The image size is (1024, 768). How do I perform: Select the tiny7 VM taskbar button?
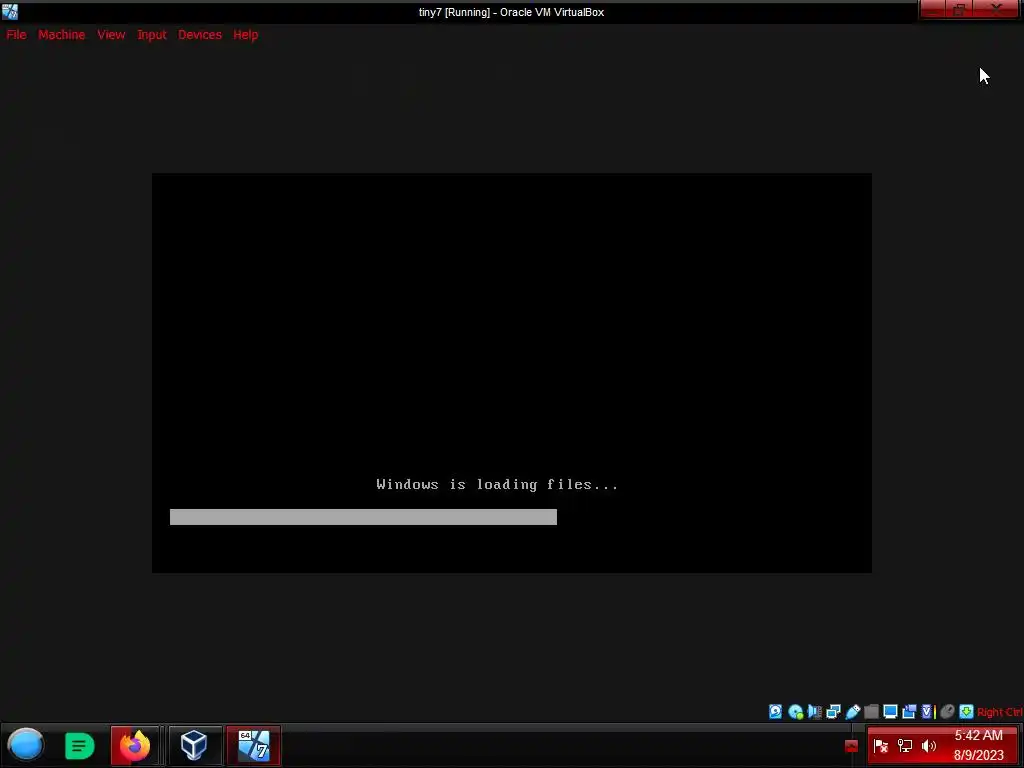(254, 745)
